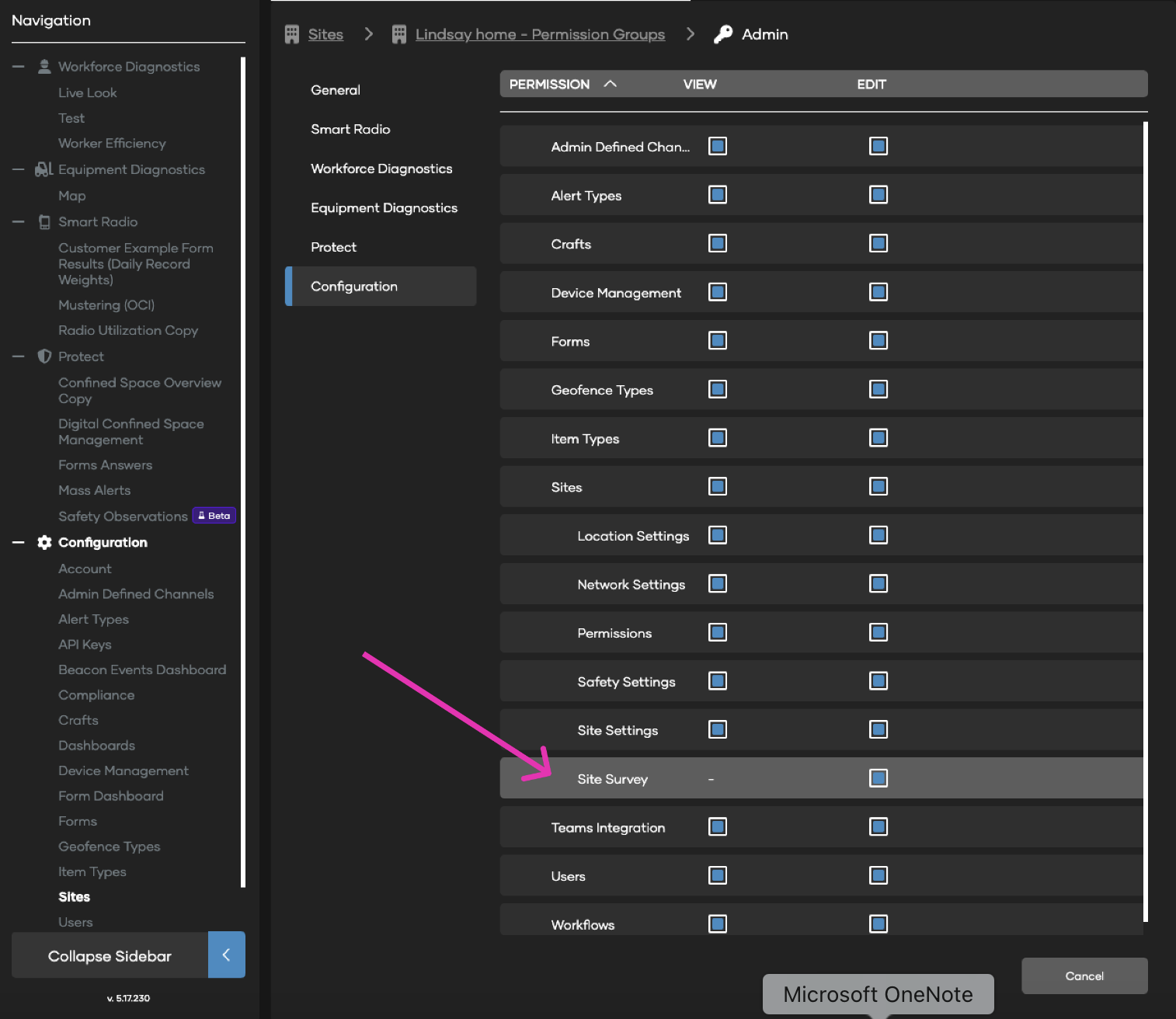Open the Protect permissions tab

(381, 247)
